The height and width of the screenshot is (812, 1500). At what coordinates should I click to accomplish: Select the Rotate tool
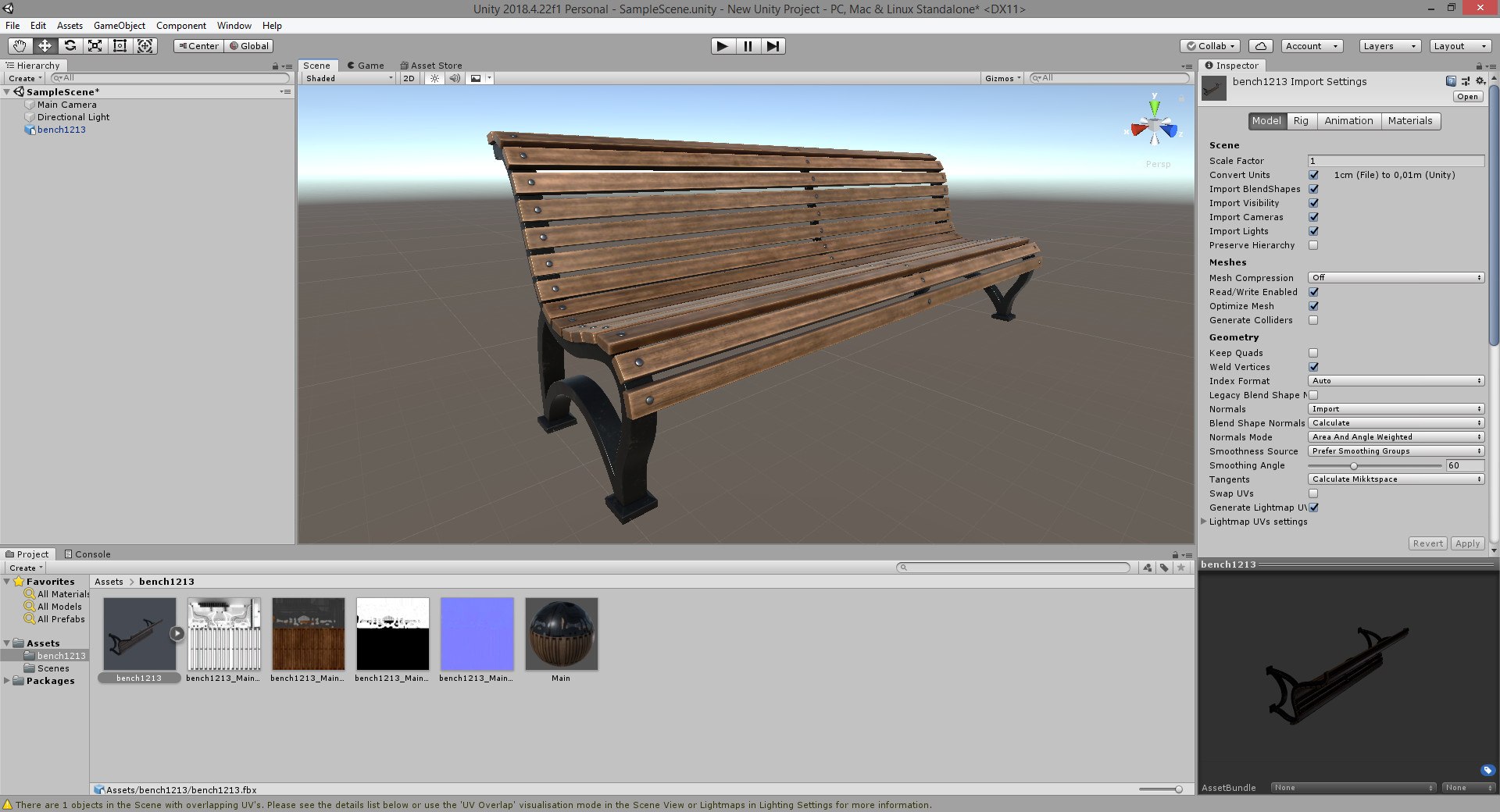pyautogui.click(x=70, y=46)
